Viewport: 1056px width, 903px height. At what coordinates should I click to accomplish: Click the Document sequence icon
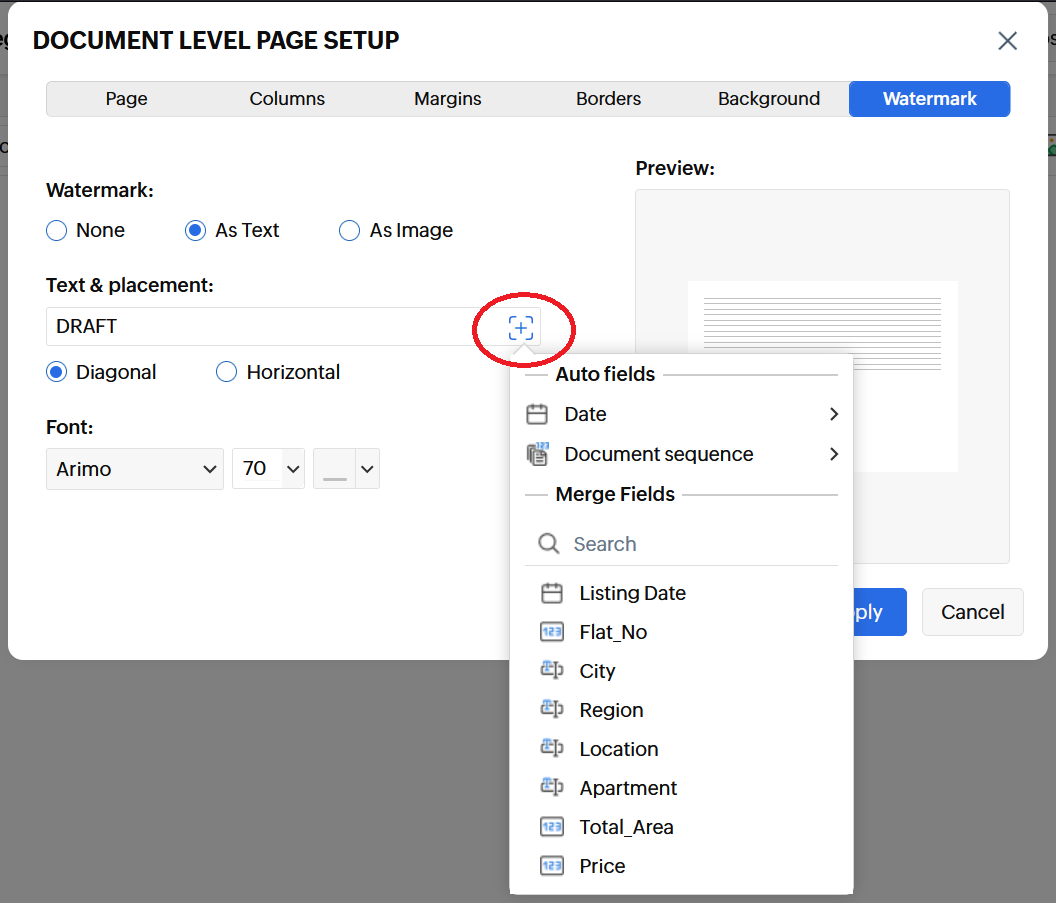(x=537, y=454)
